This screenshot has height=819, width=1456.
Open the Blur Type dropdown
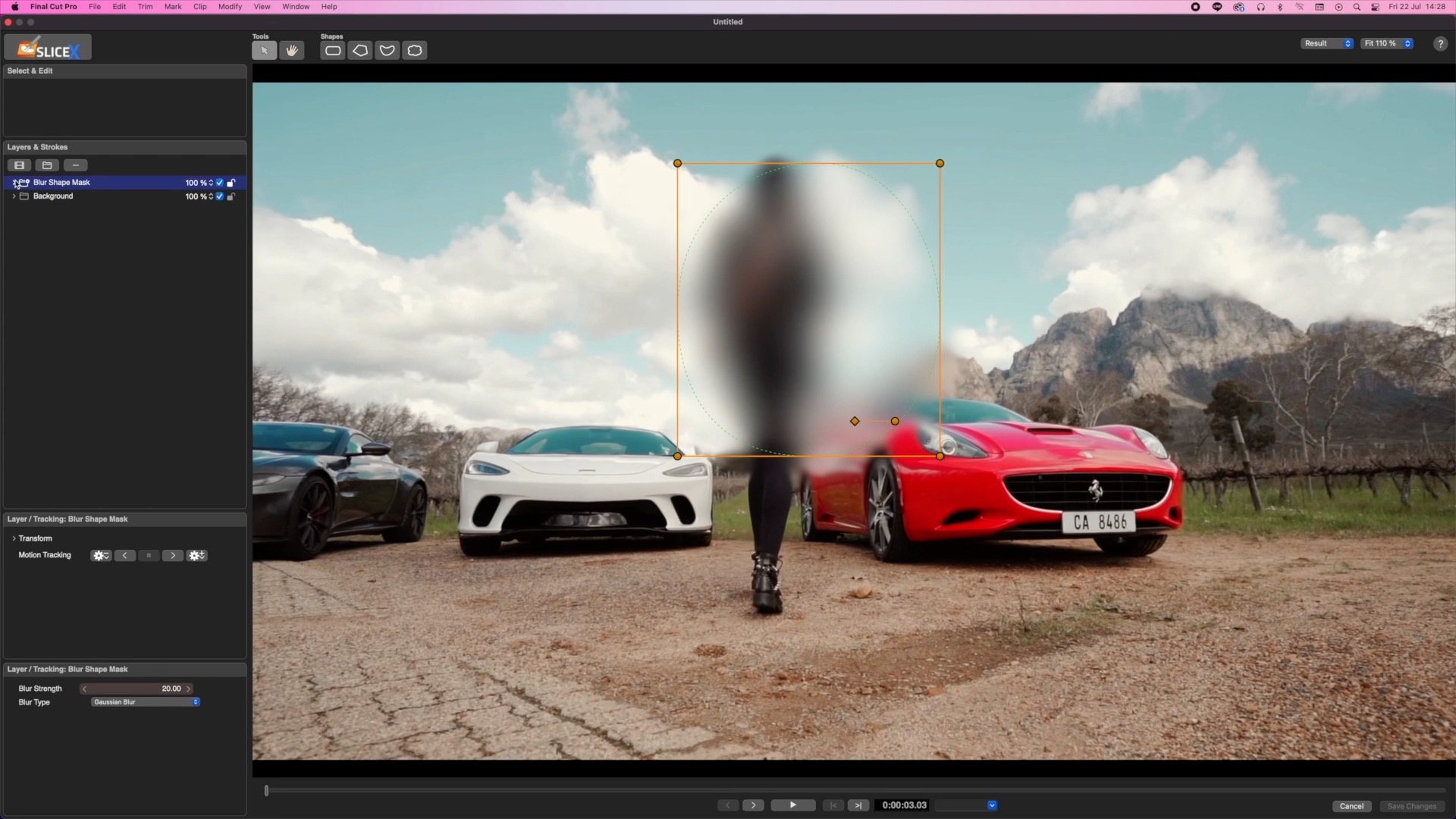[146, 702]
